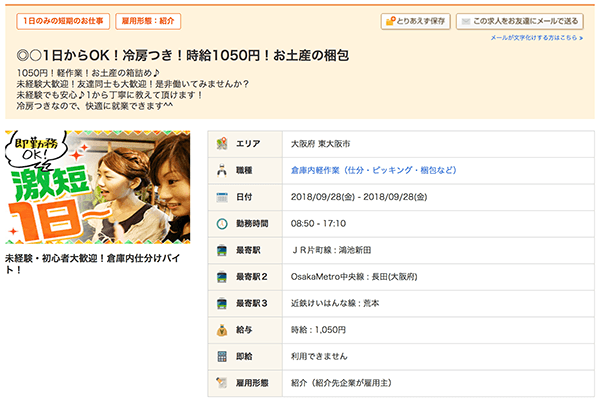Image resolution: width=600 pixels, height=401 pixels.
Task: Click the station text OsakaMetro中央線：長田(大阪府)
Action: click(x=354, y=277)
